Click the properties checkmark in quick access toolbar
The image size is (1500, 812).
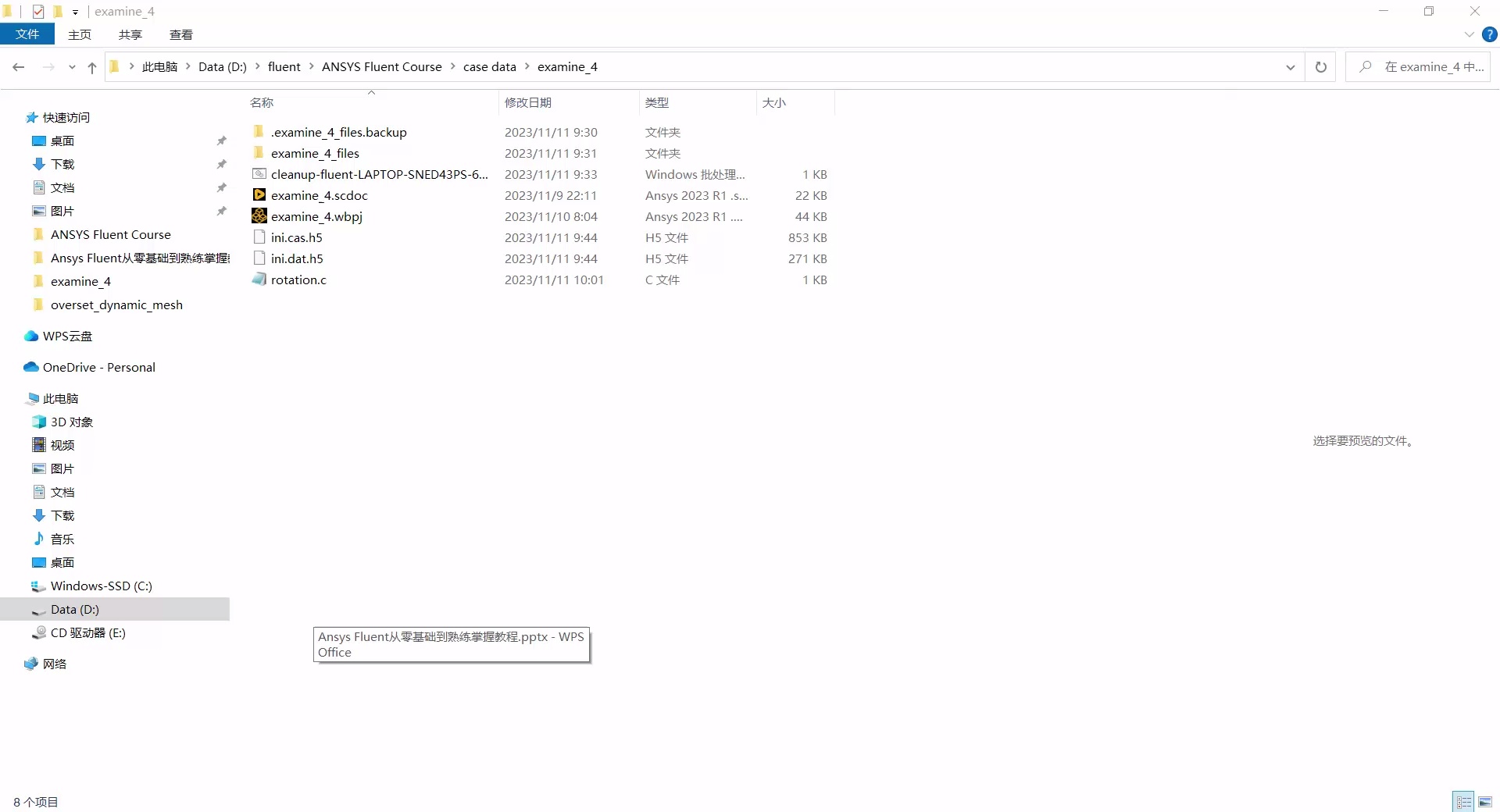tap(37, 12)
